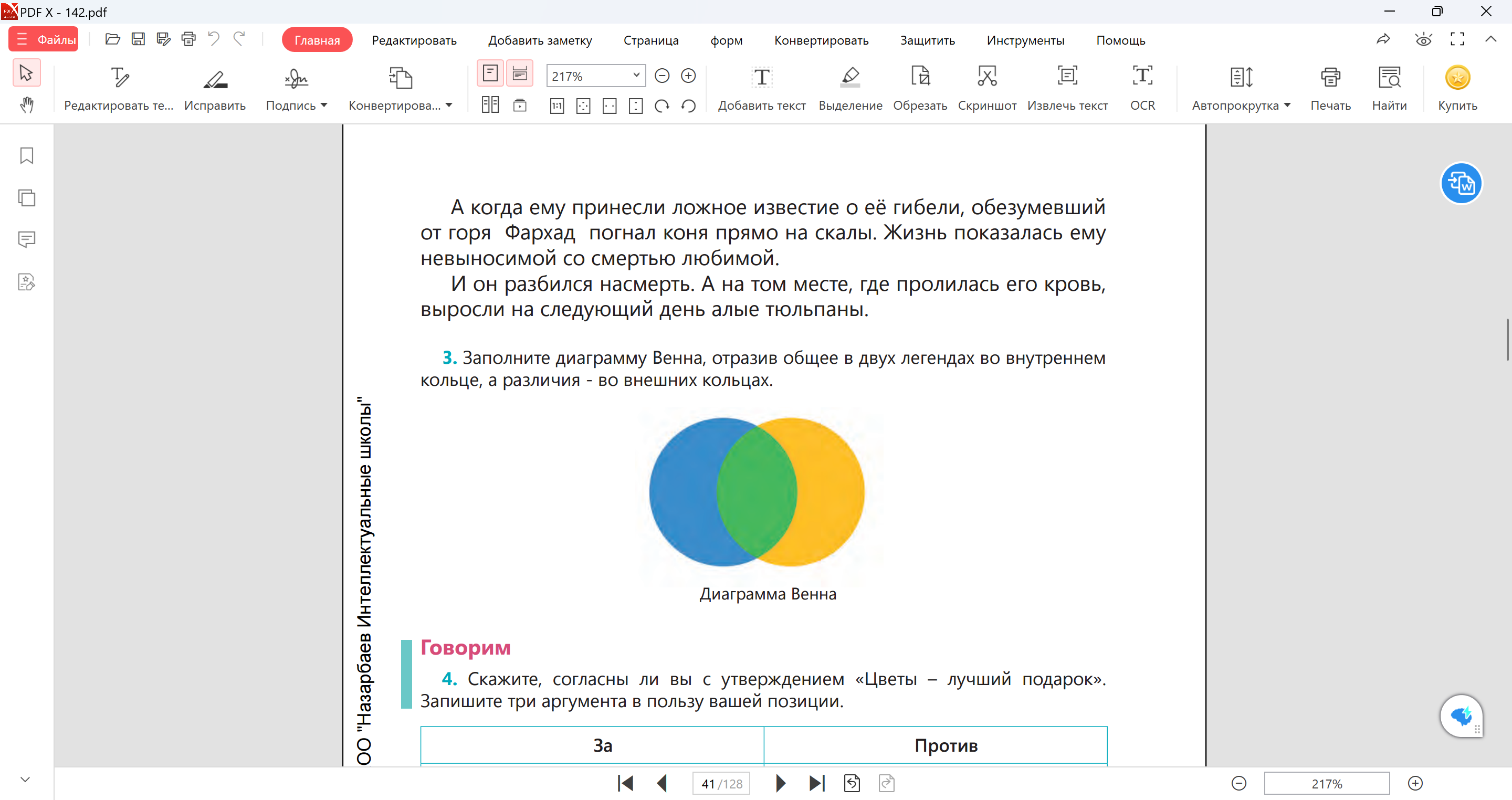Viewport: 1512px width, 800px height.
Task: Click the floating convert-to-Word button
Action: pos(1461,183)
